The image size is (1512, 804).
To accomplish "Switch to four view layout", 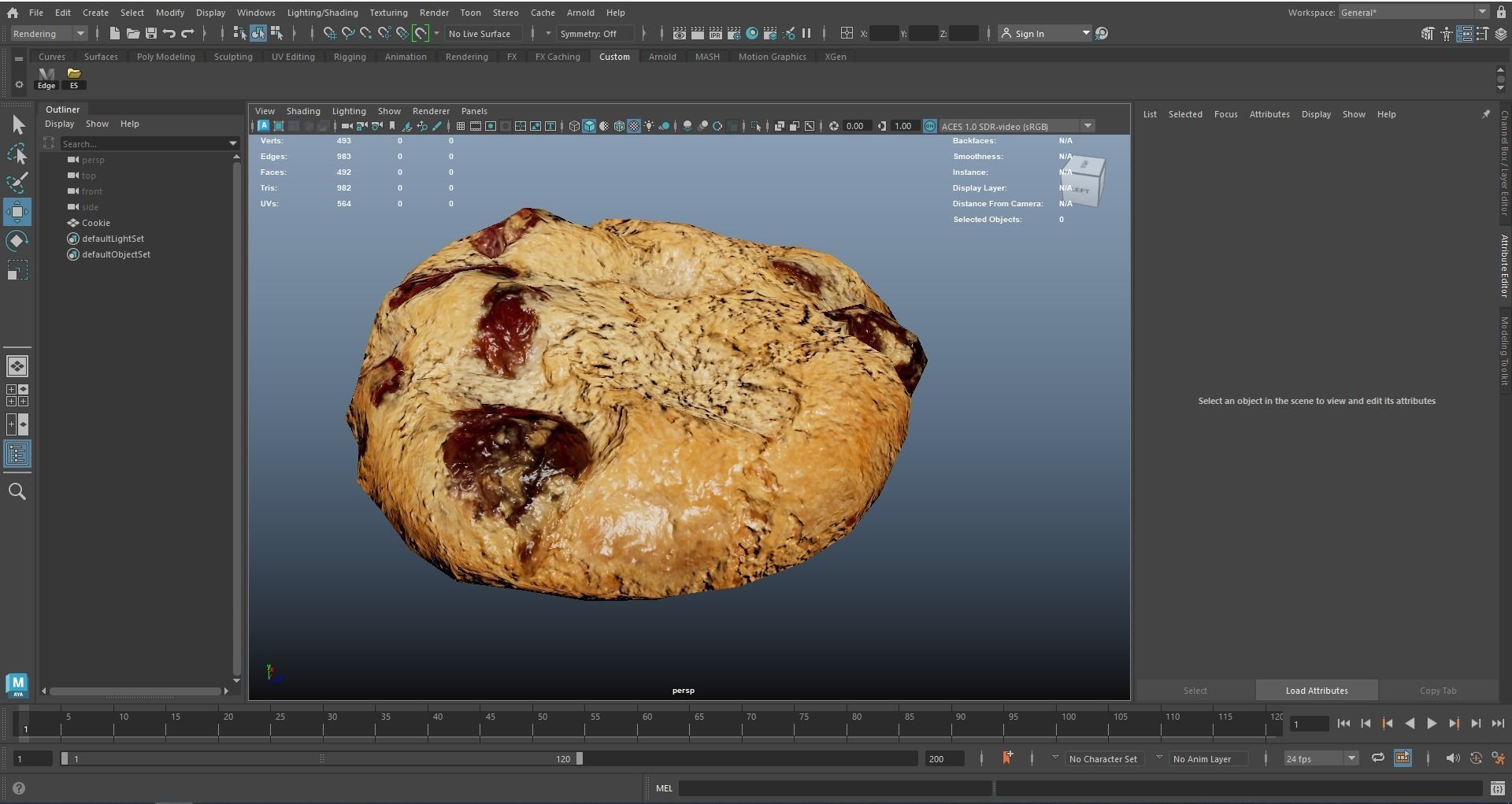I will tap(17, 395).
